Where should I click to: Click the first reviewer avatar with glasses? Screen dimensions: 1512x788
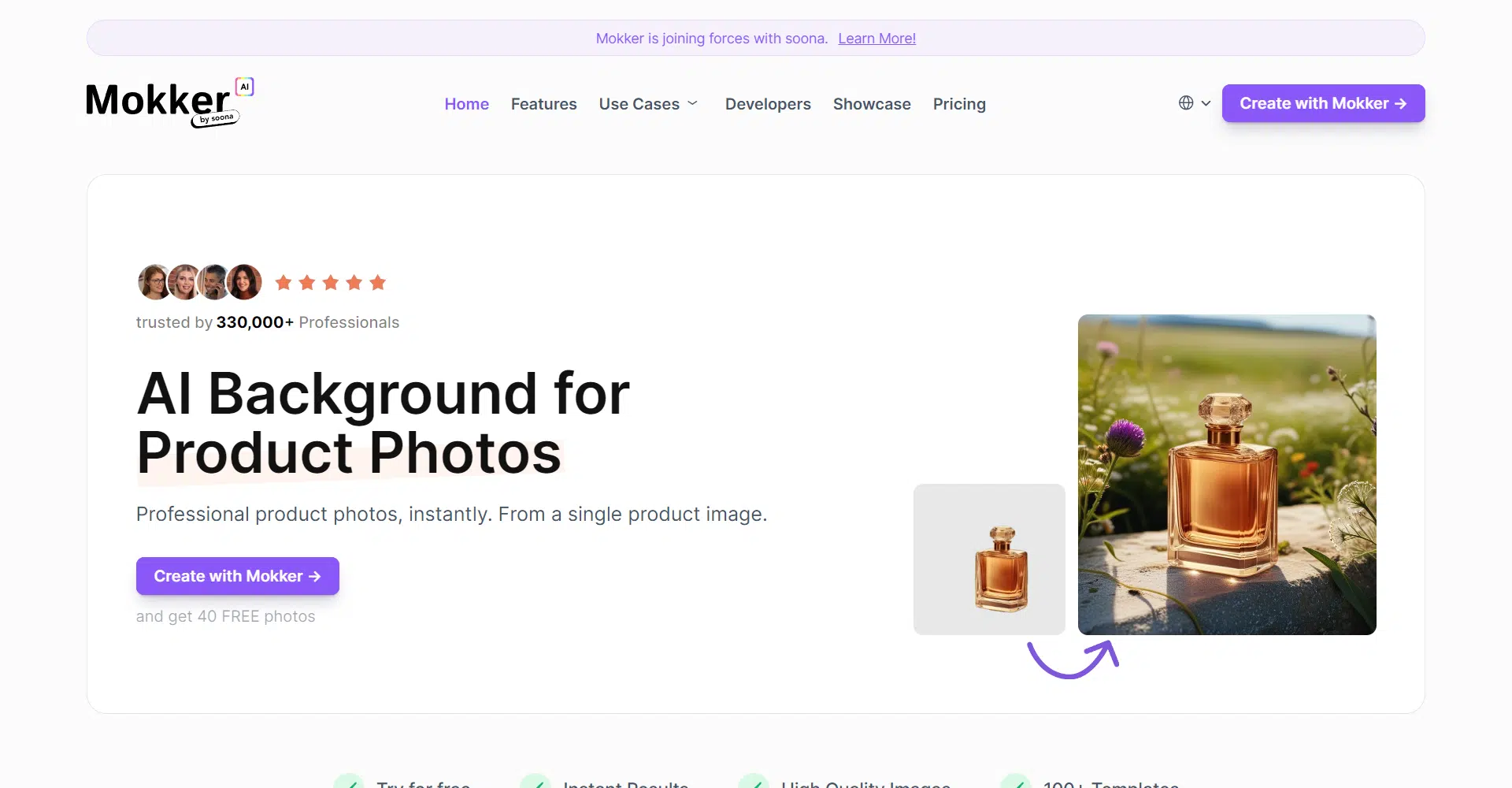tap(154, 282)
